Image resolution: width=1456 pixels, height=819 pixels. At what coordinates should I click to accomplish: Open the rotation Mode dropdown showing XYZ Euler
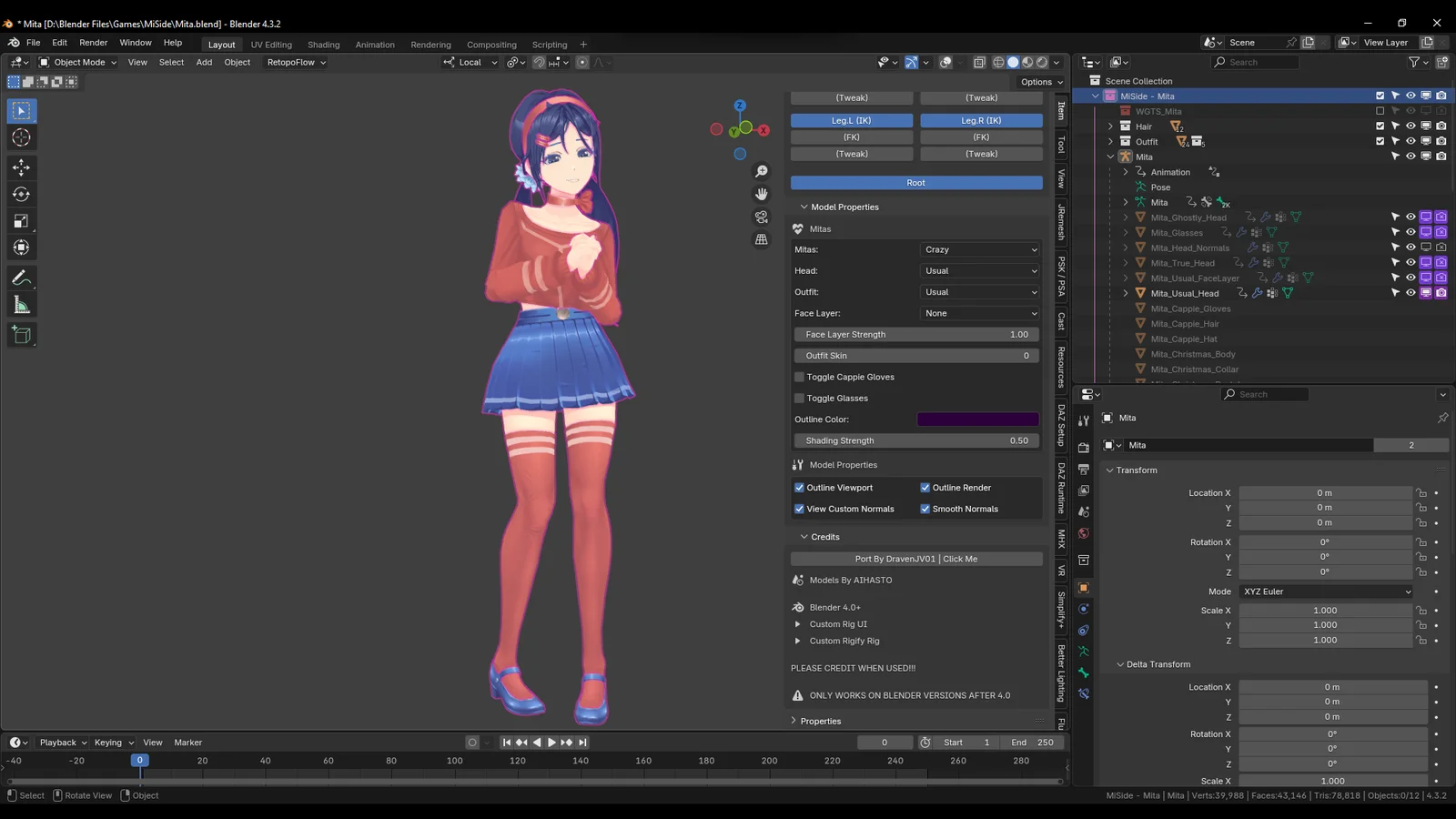click(x=1324, y=591)
